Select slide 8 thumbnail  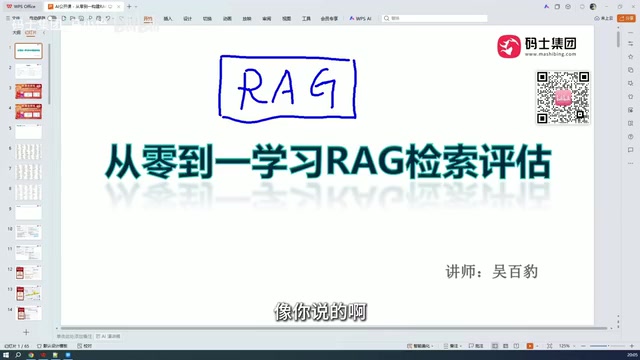29,192
